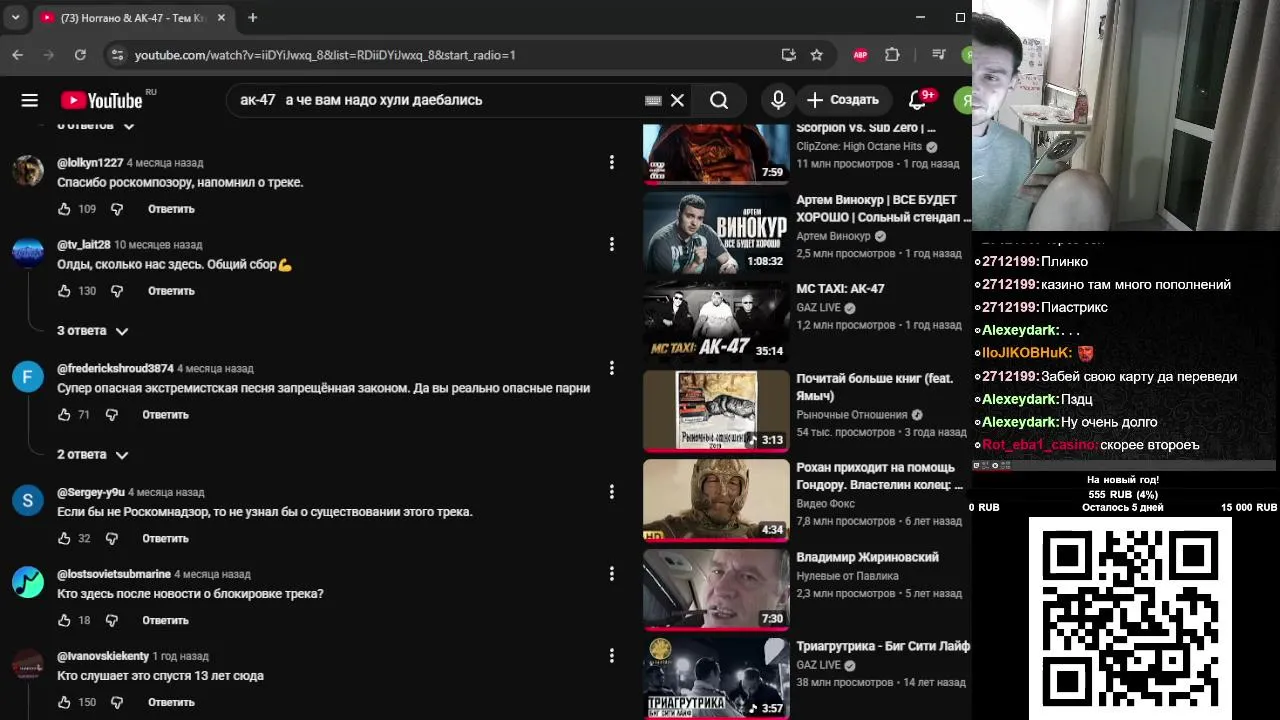The image size is (1280, 720).
Task: Click the YouTube search input field
Action: pyautogui.click(x=440, y=100)
